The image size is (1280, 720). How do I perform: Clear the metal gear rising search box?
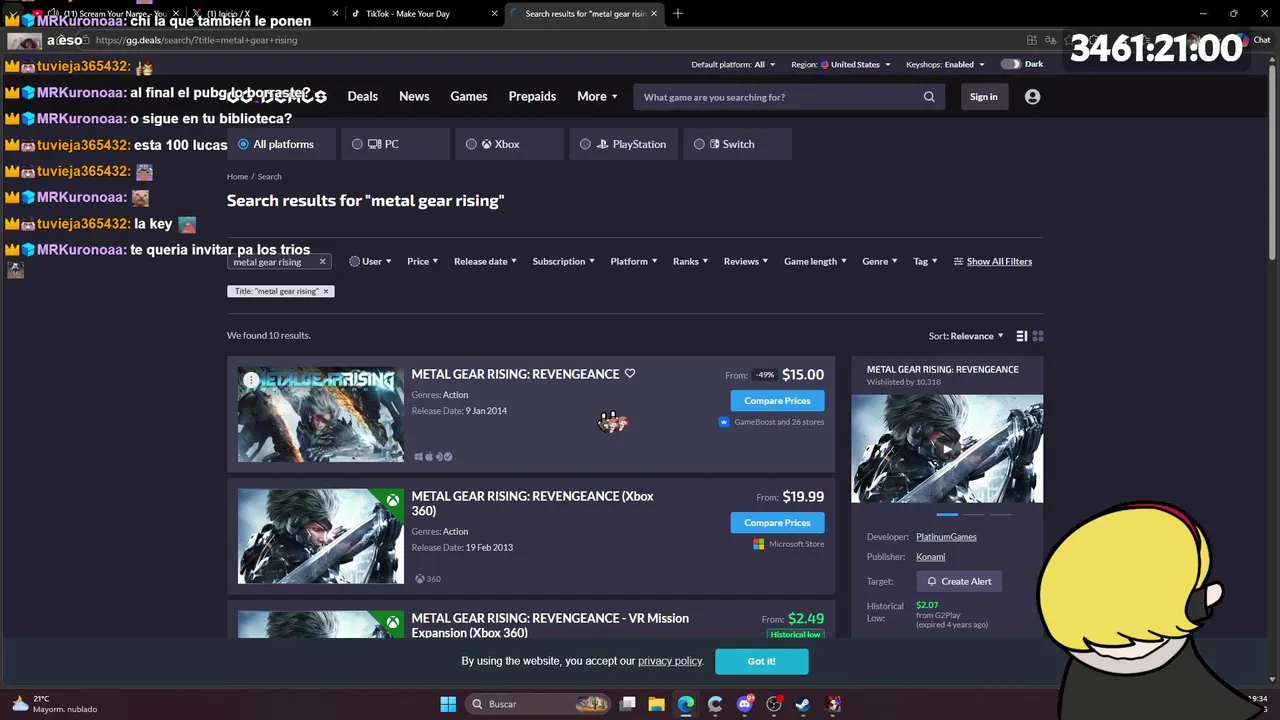point(322,262)
